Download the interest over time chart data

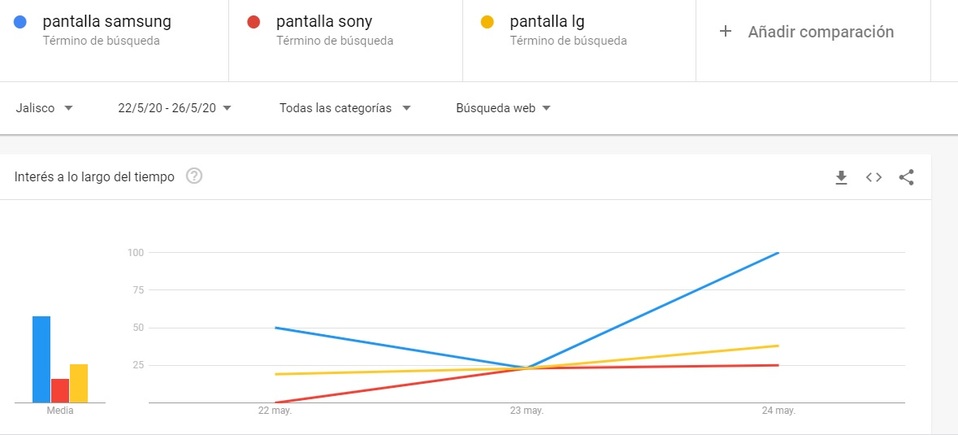pos(841,177)
